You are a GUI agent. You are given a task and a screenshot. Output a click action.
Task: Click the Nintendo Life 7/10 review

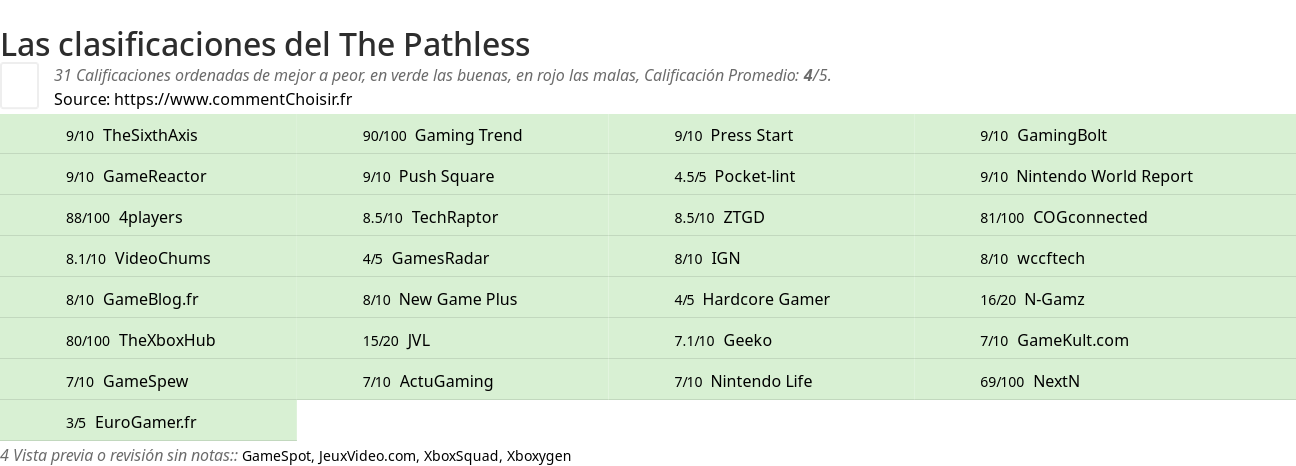pos(760,381)
